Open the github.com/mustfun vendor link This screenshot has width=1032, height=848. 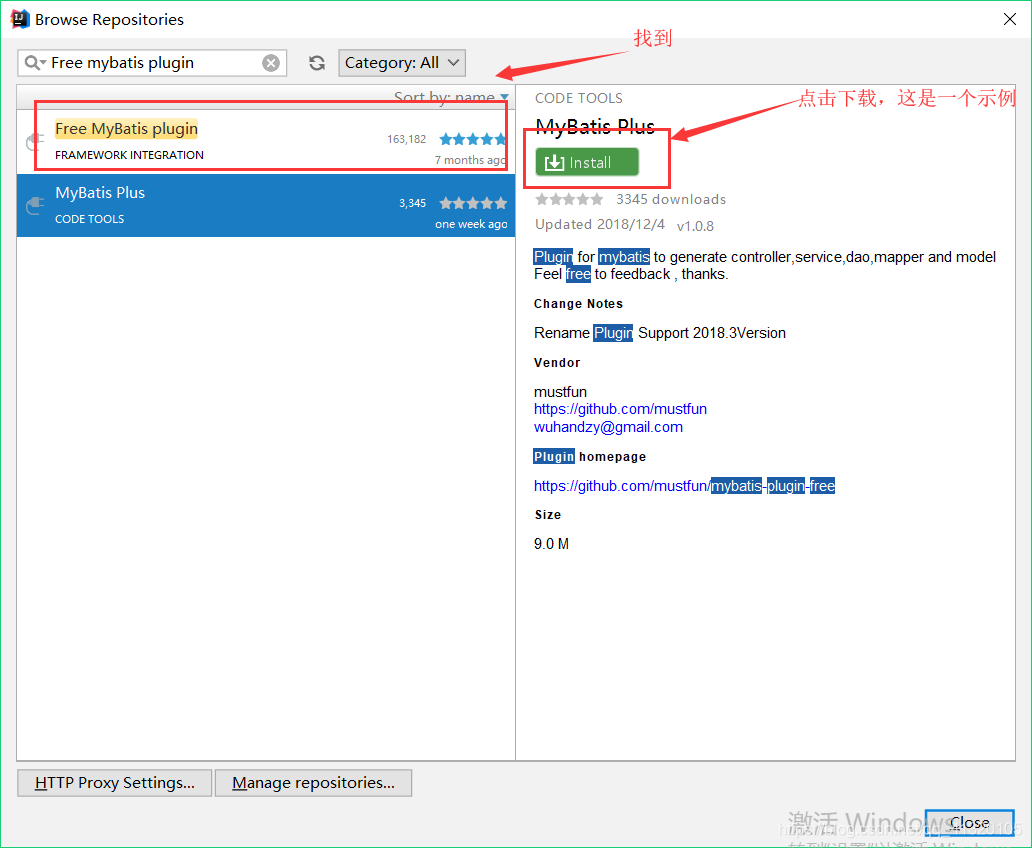(620, 409)
